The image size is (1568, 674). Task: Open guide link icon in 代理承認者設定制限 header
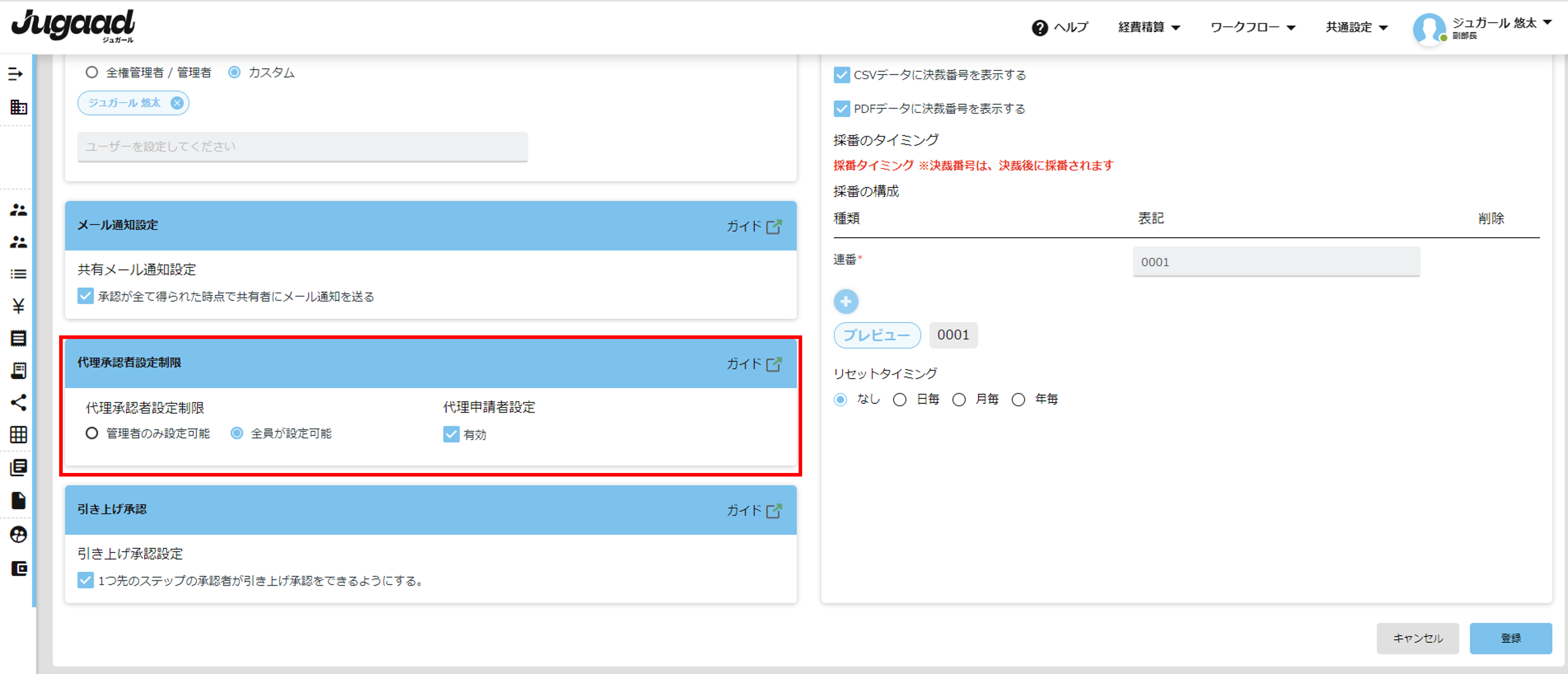(774, 364)
